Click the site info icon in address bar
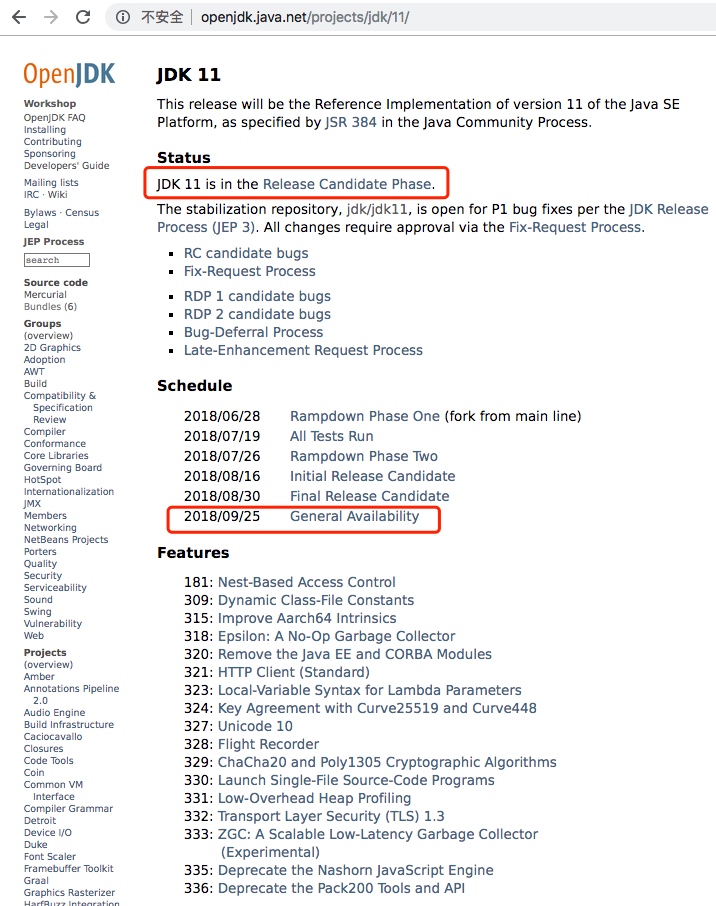716x906 pixels. [x=123, y=17]
